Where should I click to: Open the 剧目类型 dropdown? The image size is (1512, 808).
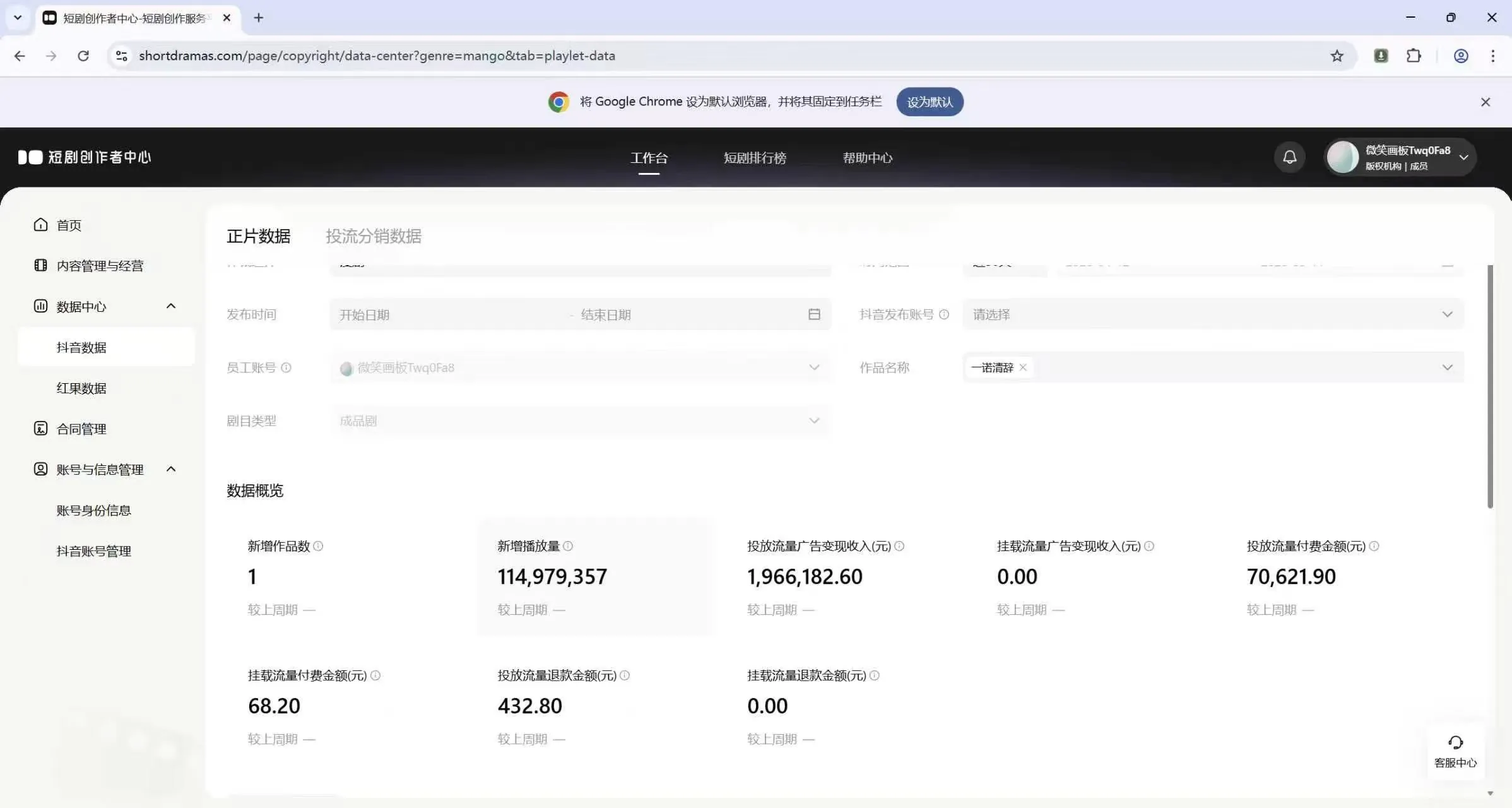[x=580, y=420]
